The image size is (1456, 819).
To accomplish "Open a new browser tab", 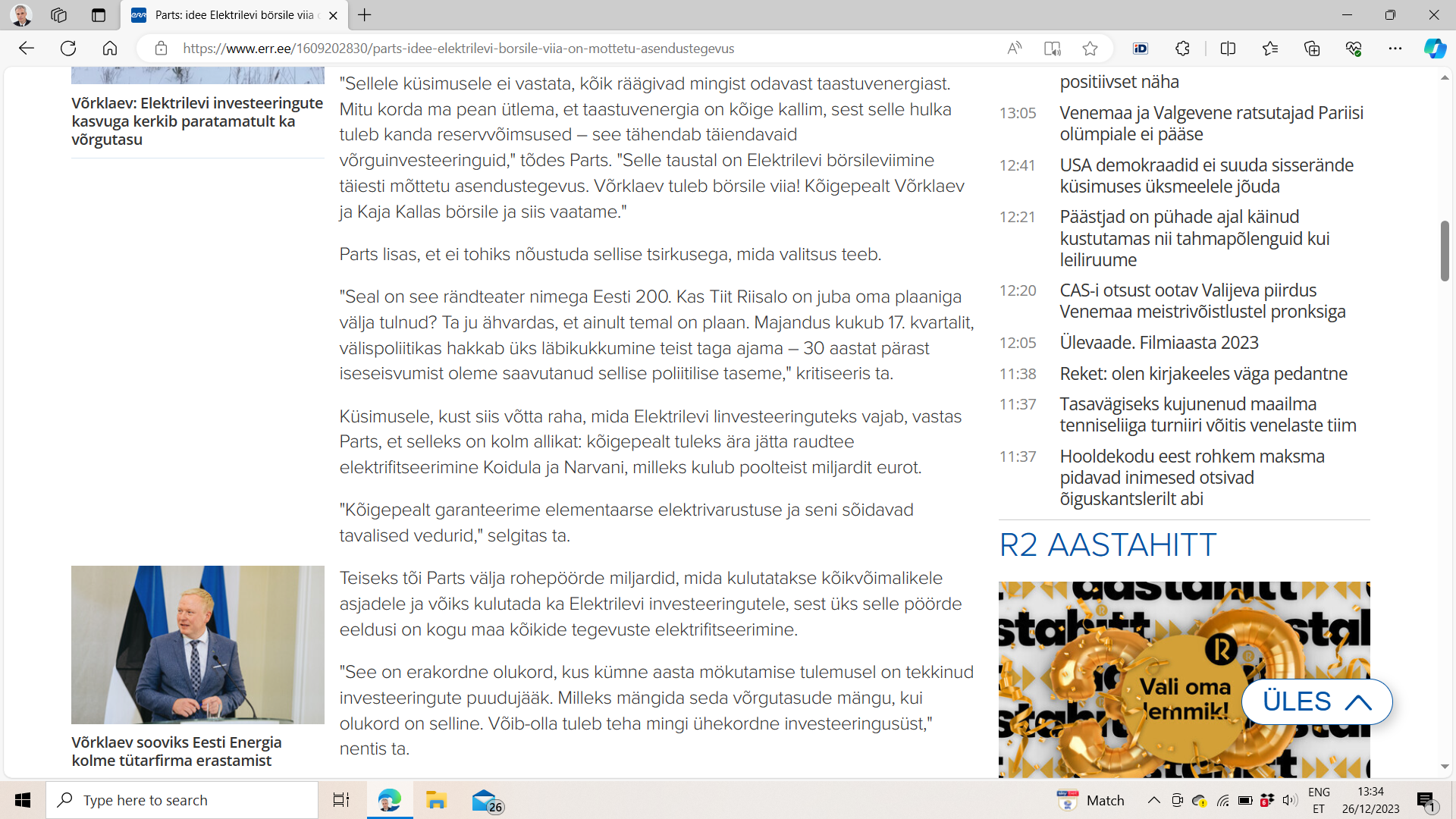I will 365,15.
